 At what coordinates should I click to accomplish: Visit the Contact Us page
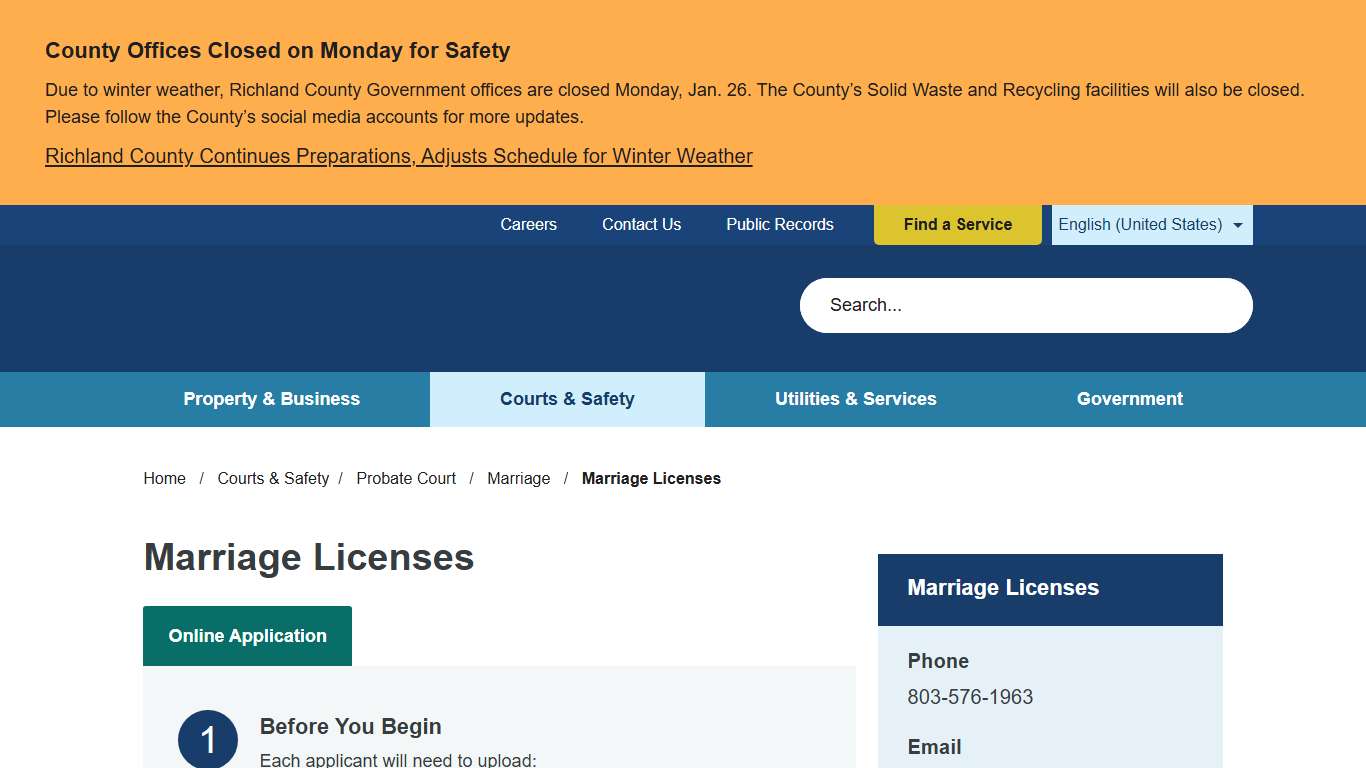[641, 224]
